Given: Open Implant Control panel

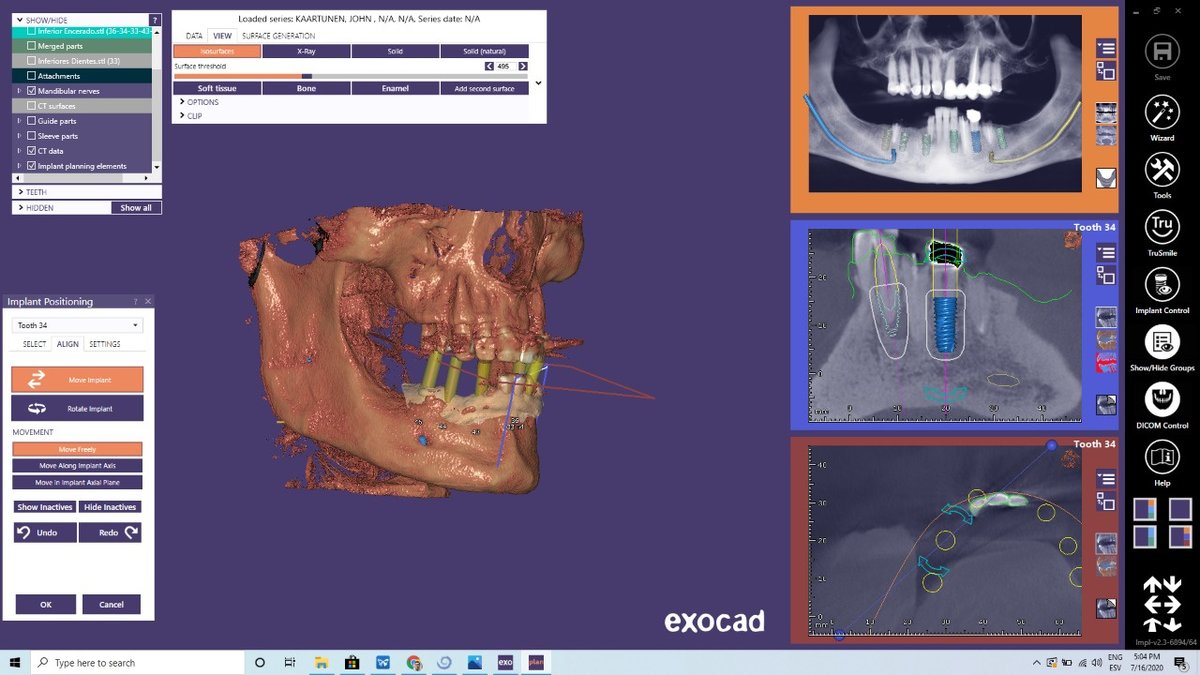Looking at the screenshot, I should tap(1162, 283).
